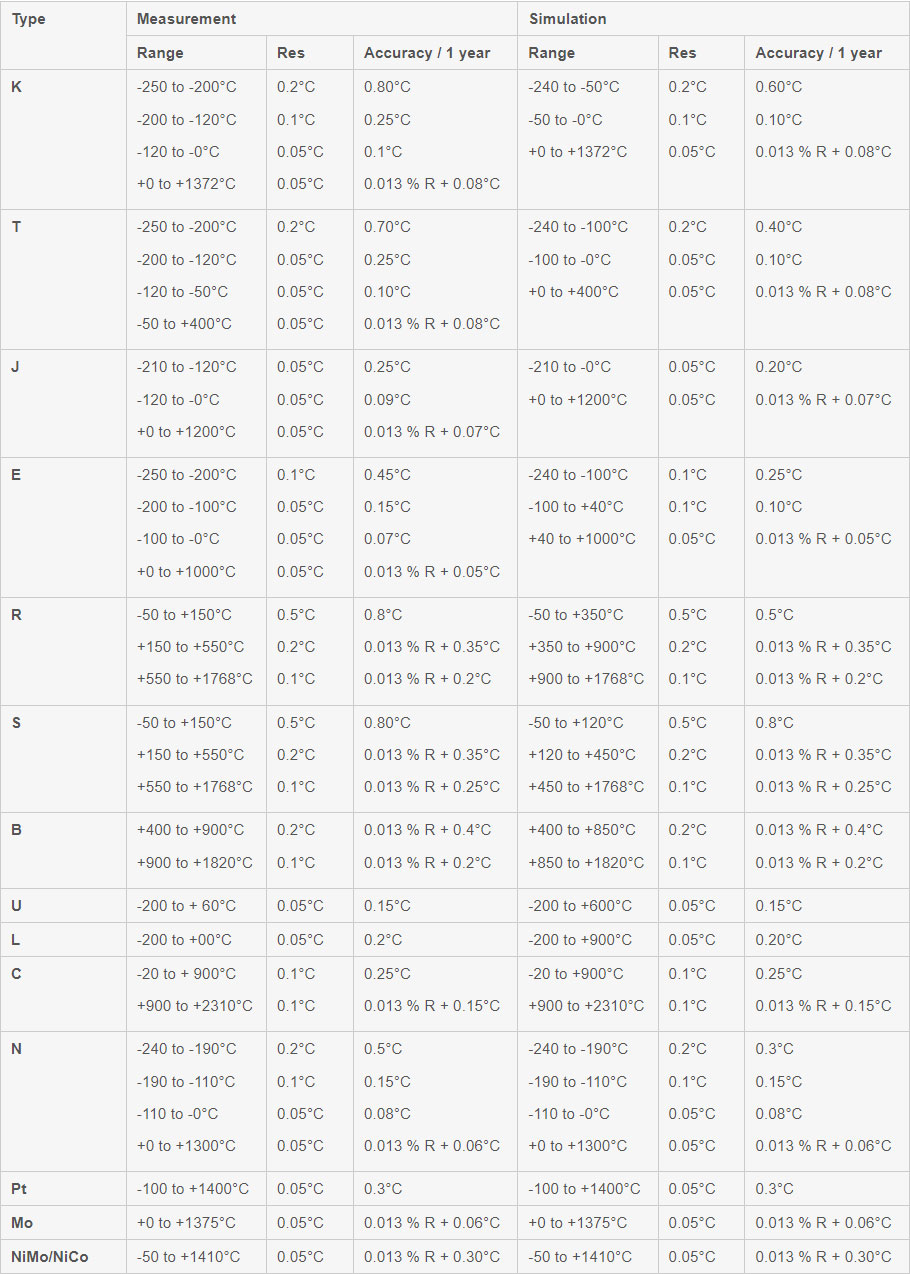
Task: Click the NiMo/NiCo type label
Action: pyautogui.click(x=50, y=1256)
